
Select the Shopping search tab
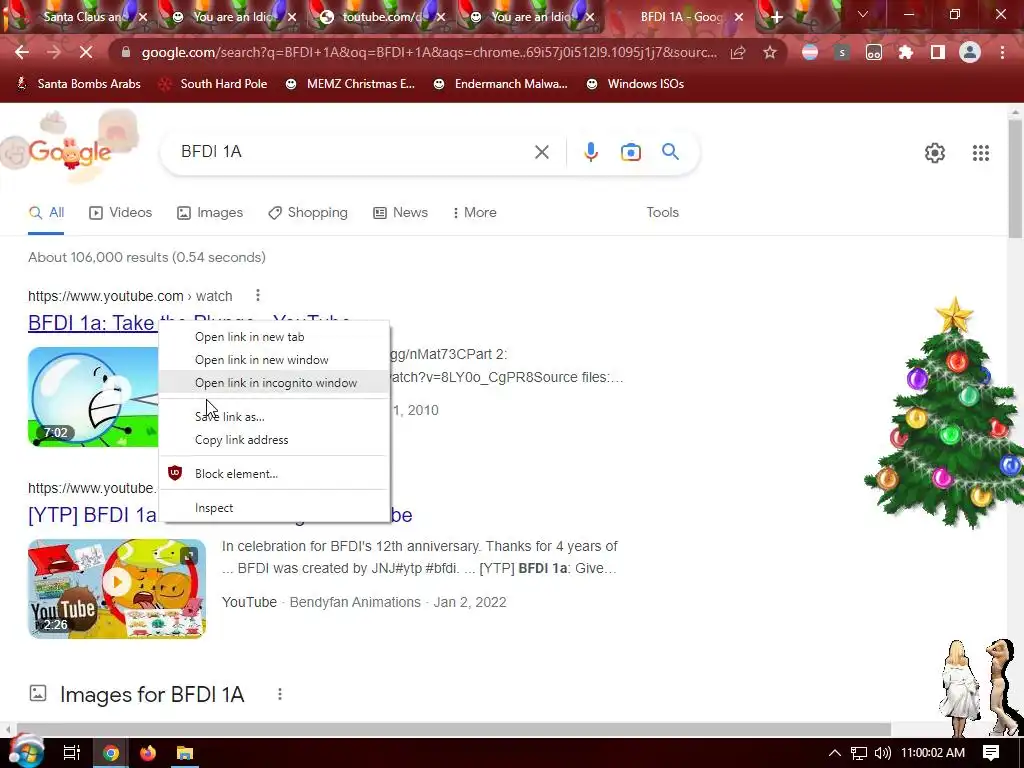pos(308,212)
